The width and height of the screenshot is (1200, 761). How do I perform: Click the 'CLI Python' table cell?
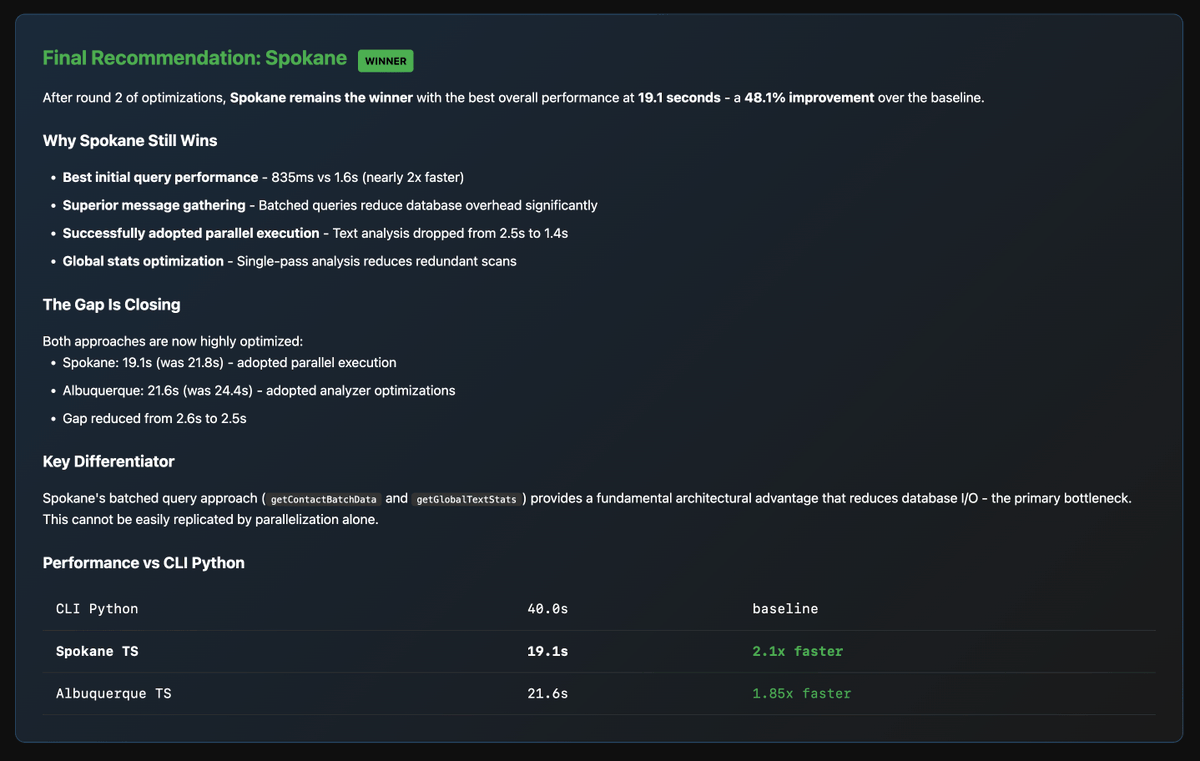coord(97,608)
